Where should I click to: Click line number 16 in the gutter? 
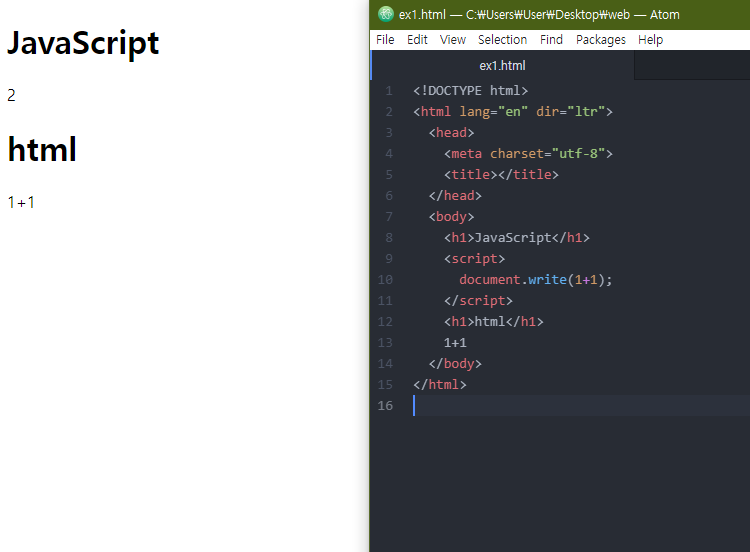point(385,406)
